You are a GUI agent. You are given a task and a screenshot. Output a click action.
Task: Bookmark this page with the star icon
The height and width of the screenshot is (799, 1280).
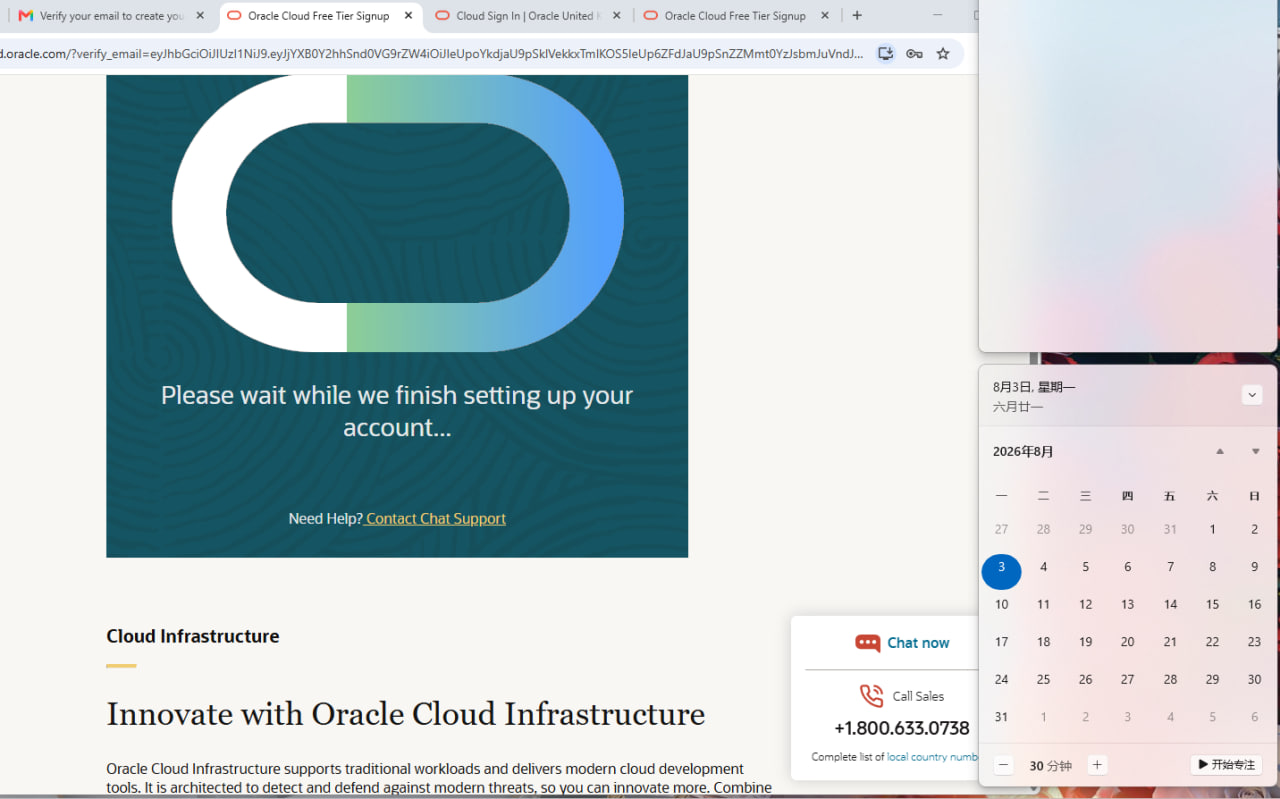[943, 54]
